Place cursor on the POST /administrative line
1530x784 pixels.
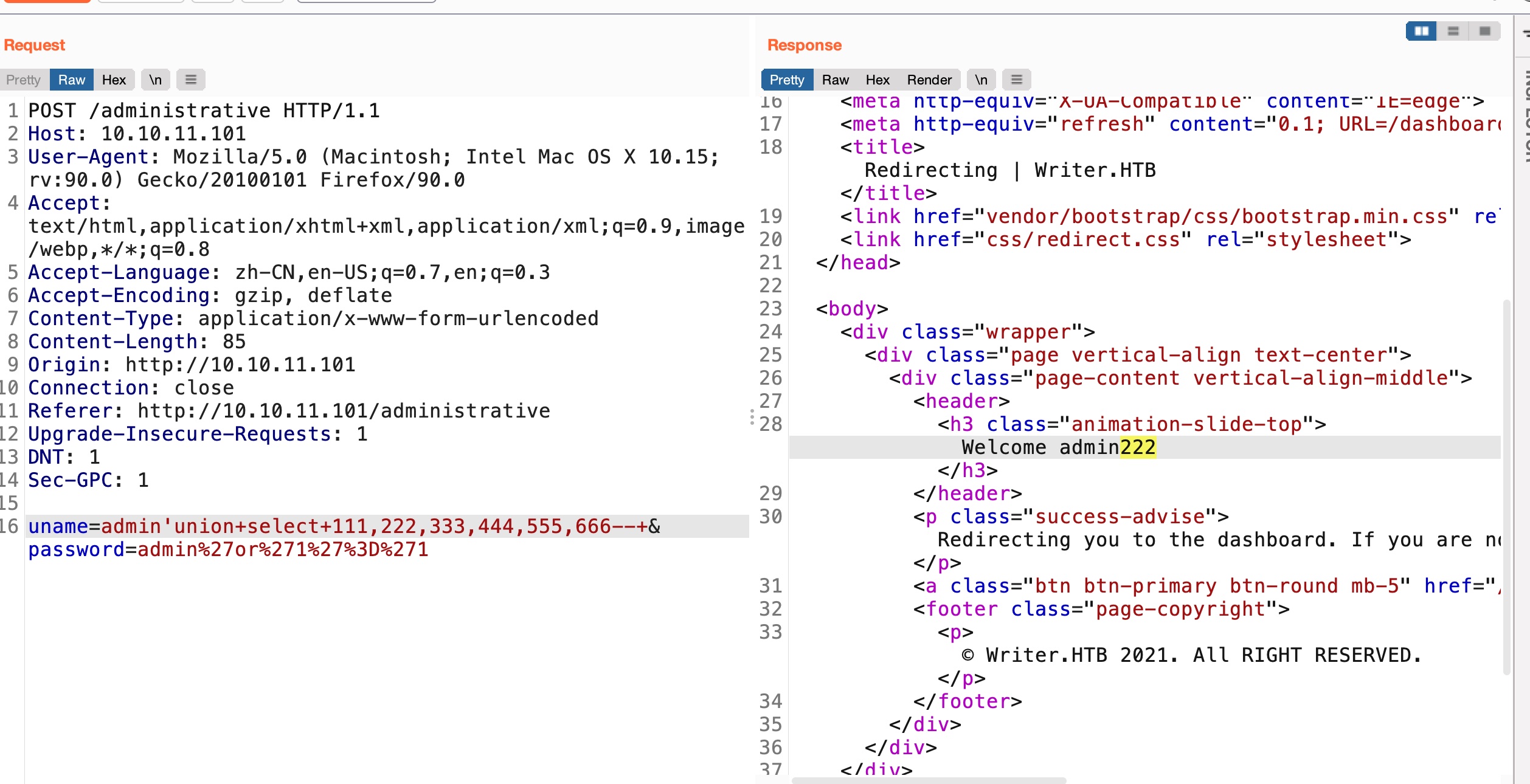tap(204, 111)
